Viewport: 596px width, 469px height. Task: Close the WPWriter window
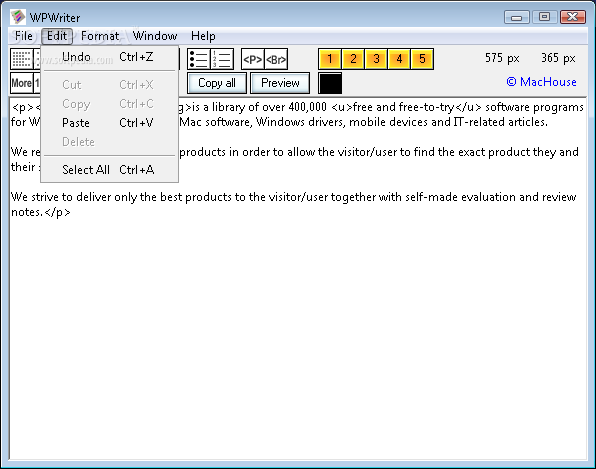[573, 17]
